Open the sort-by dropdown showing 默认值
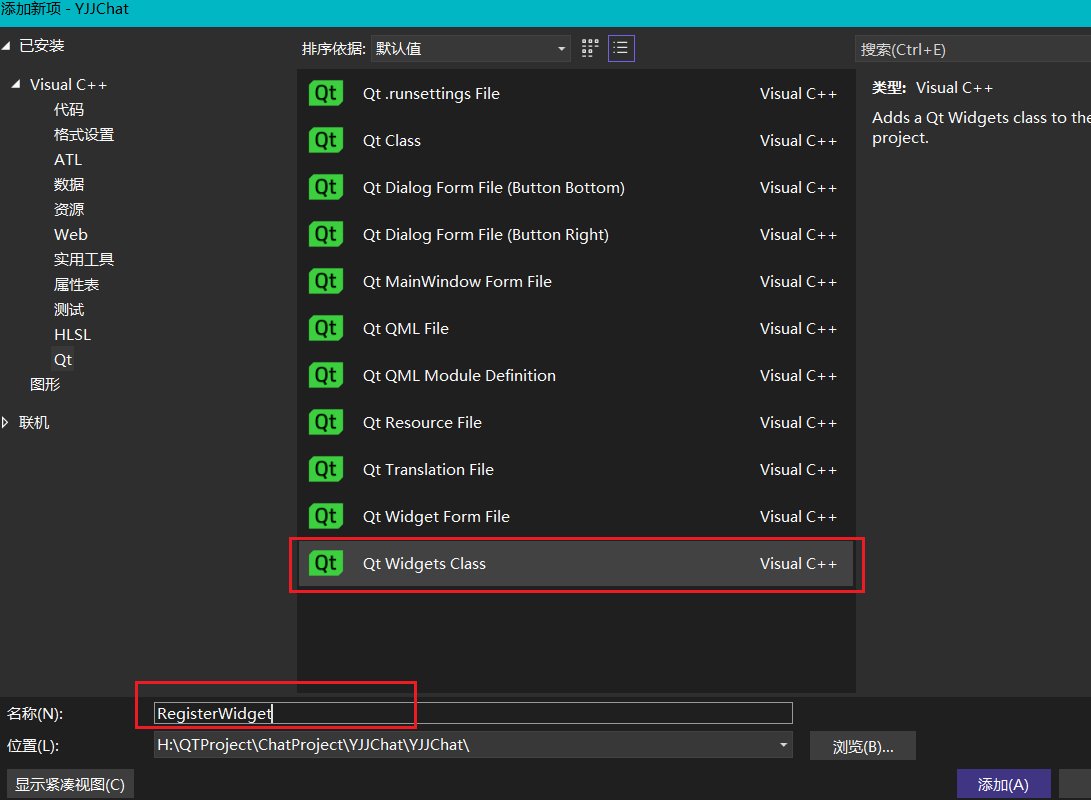This screenshot has width=1091, height=800. tap(470, 49)
